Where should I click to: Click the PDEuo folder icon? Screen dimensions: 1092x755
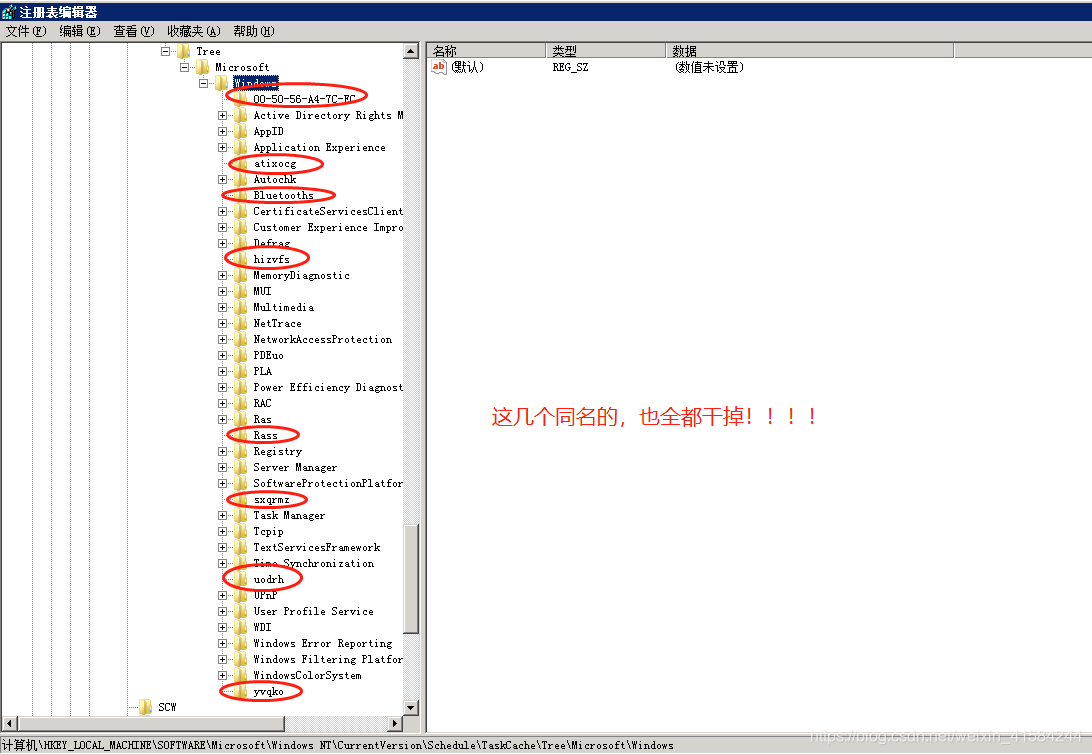241,355
